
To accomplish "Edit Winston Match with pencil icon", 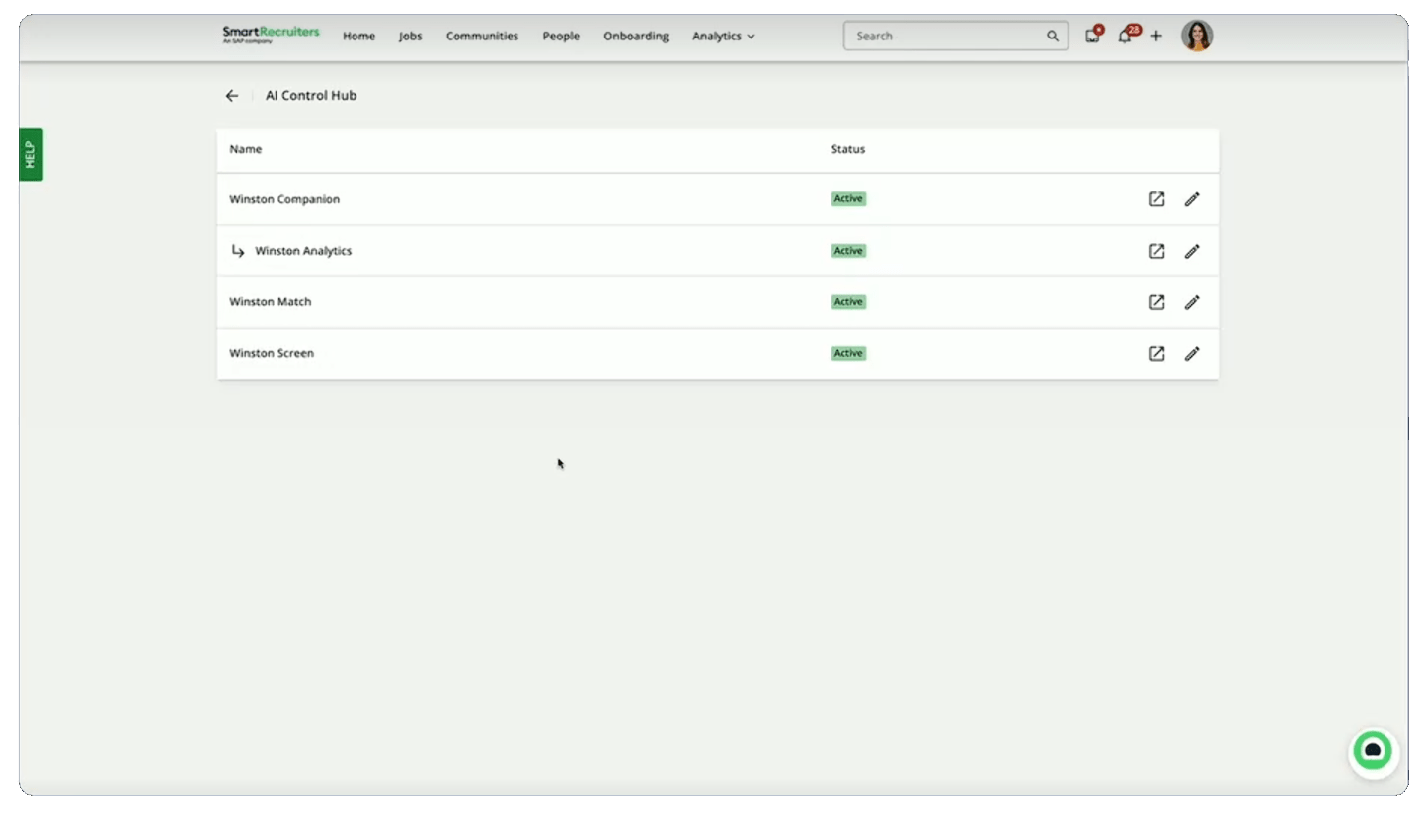I will 1192,302.
